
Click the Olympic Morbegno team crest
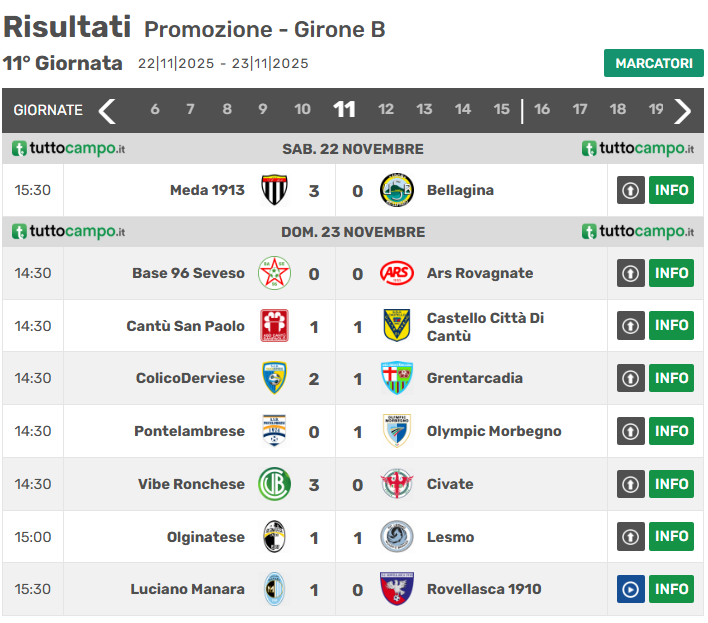coord(397,431)
